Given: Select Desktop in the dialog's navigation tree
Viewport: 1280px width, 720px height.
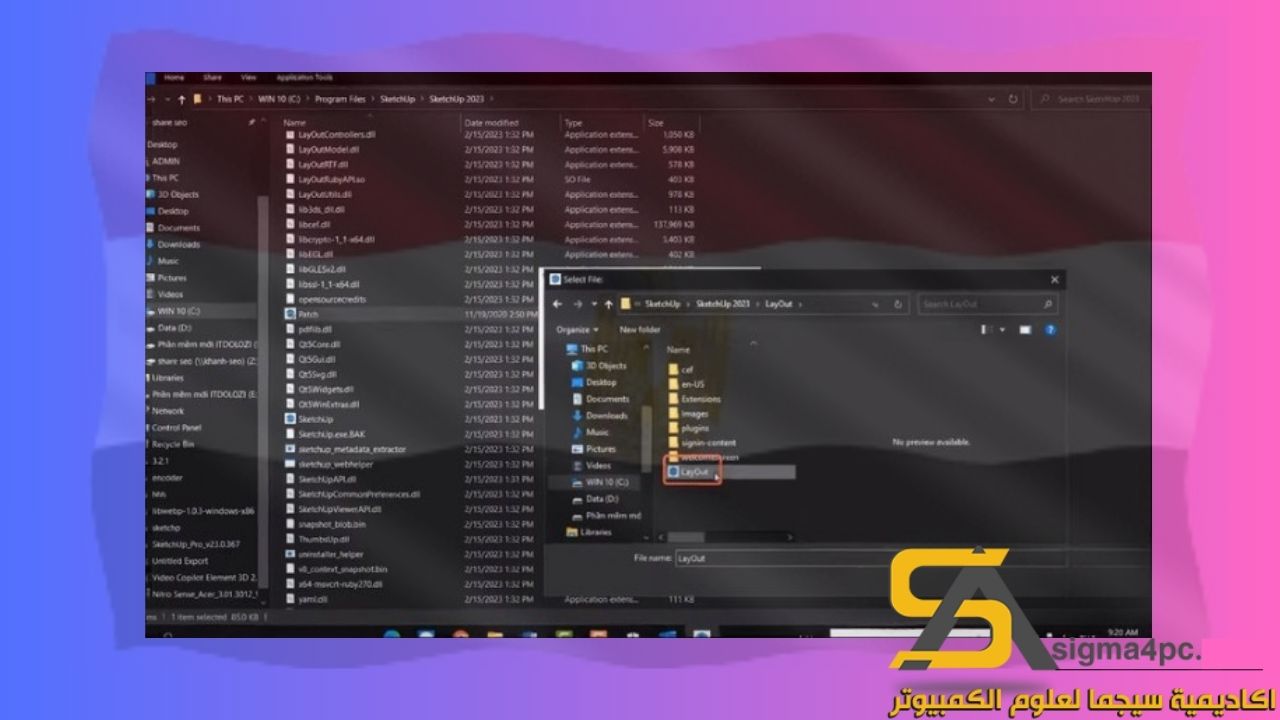Looking at the screenshot, I should tap(594, 382).
